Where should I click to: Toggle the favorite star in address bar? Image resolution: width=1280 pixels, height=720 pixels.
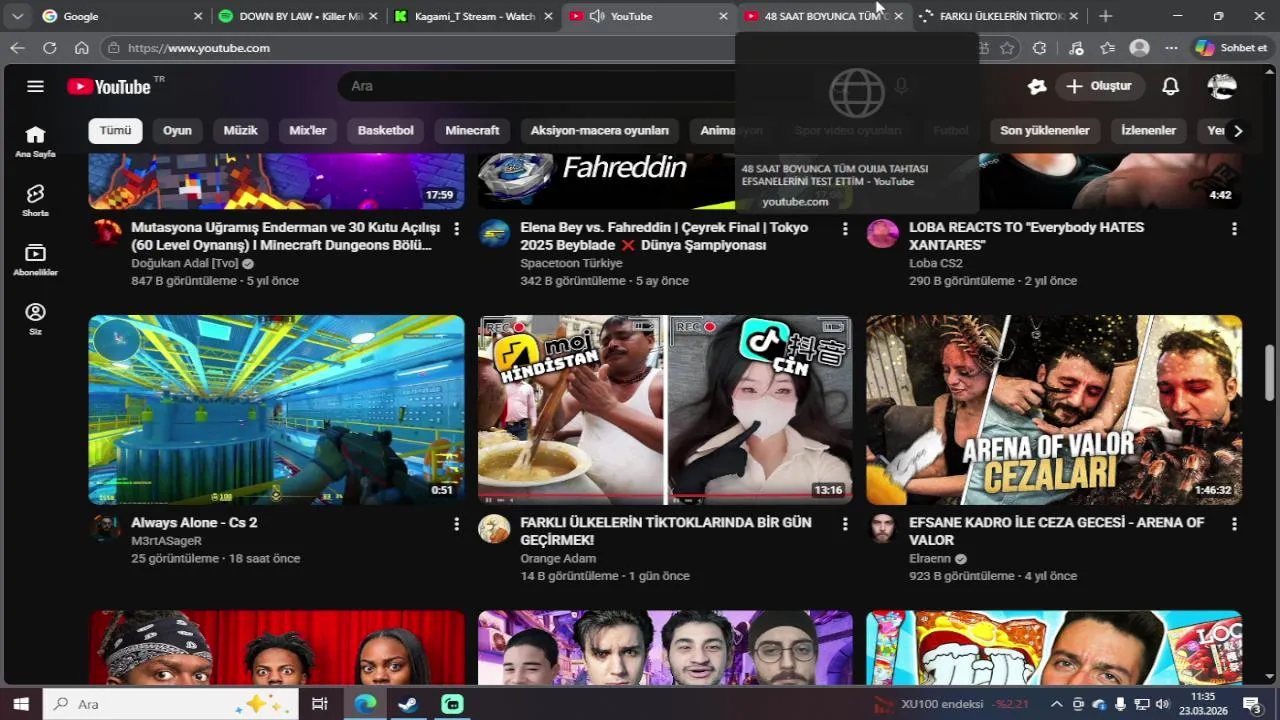(1007, 48)
